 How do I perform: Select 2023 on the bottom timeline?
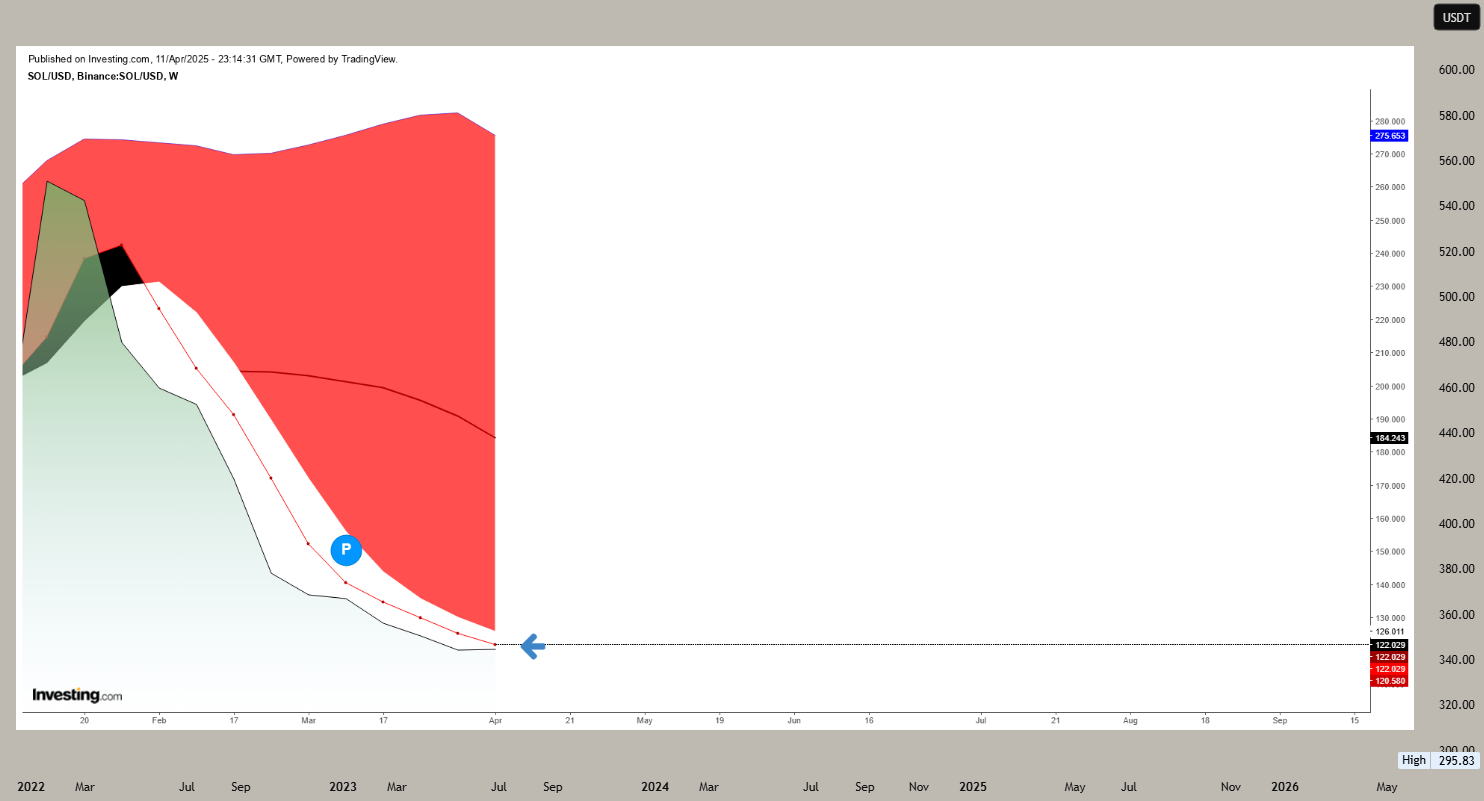click(343, 787)
